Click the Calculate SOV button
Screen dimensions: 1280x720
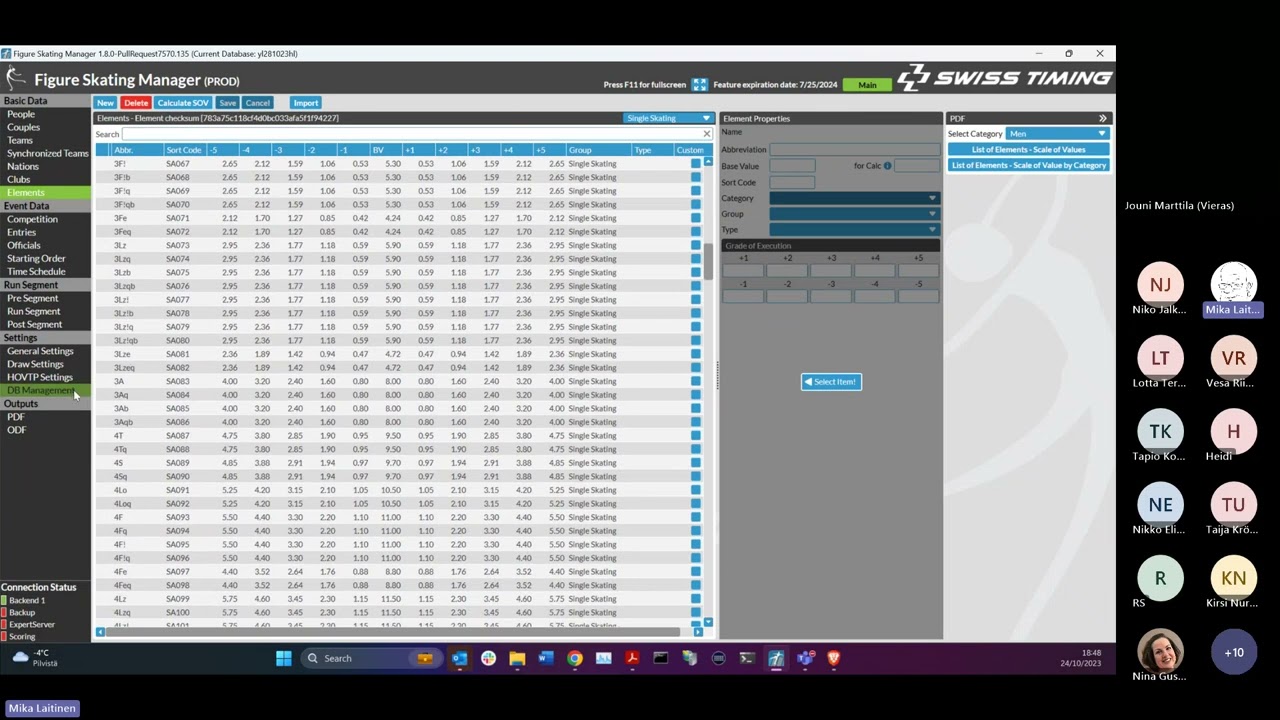(183, 103)
